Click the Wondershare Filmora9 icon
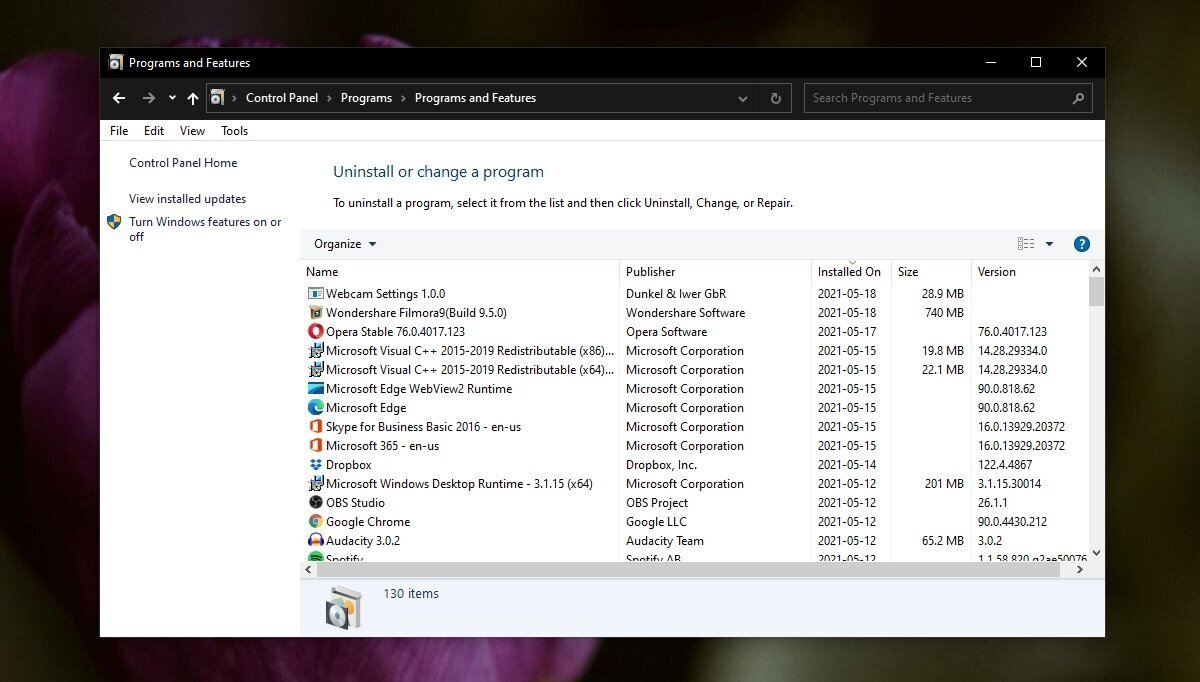The height and width of the screenshot is (682, 1200). (x=317, y=312)
